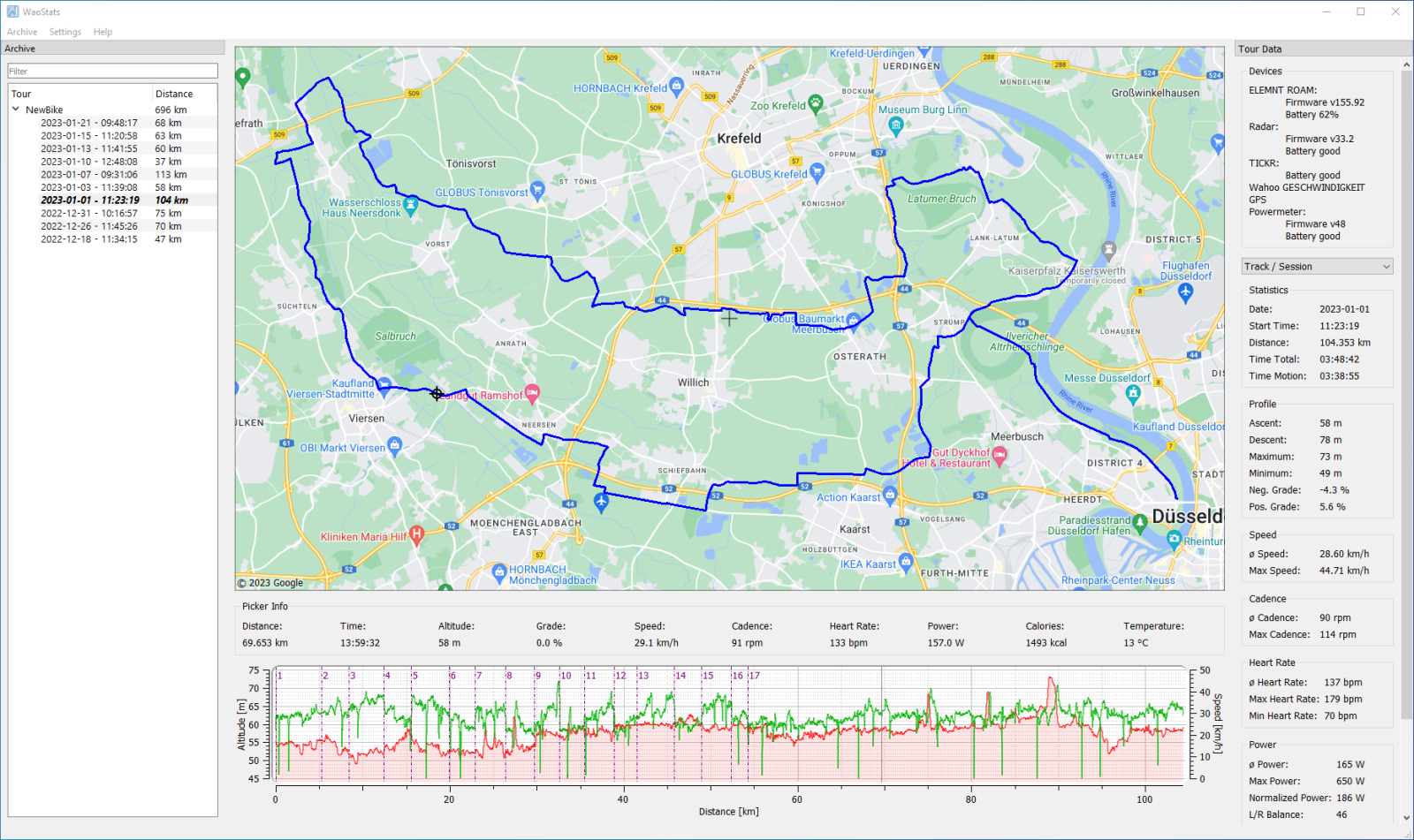
Task: Click the picker Distance value 69.653 km
Action: click(265, 643)
